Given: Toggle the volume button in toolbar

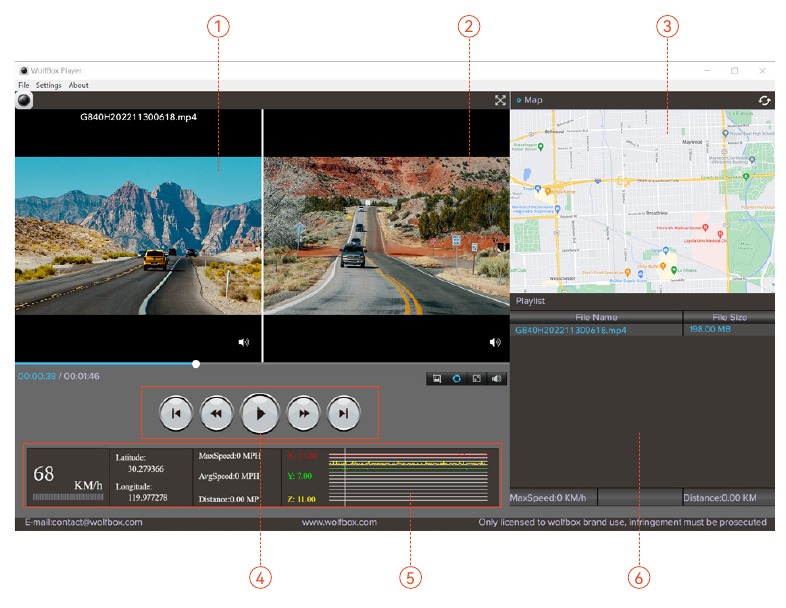Looking at the screenshot, I should point(496,379).
